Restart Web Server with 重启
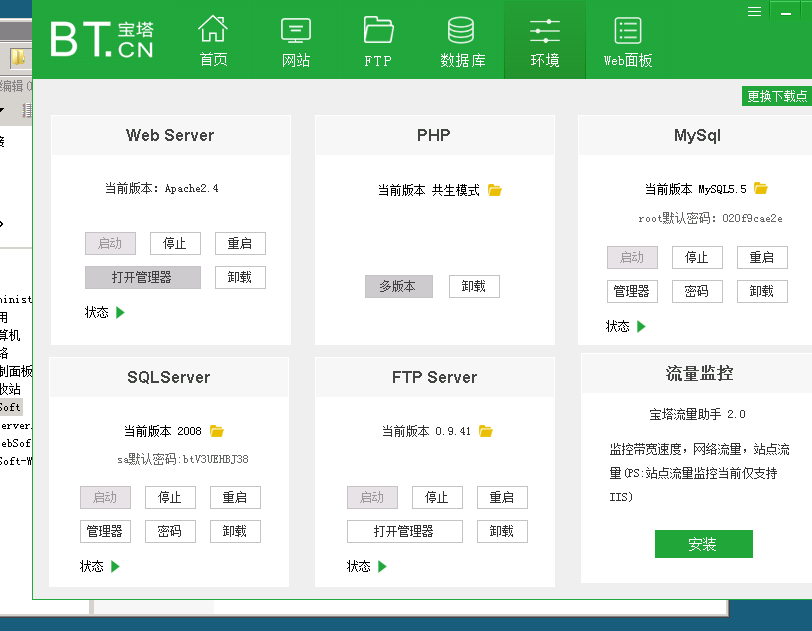This screenshot has width=812, height=631. tap(240, 243)
